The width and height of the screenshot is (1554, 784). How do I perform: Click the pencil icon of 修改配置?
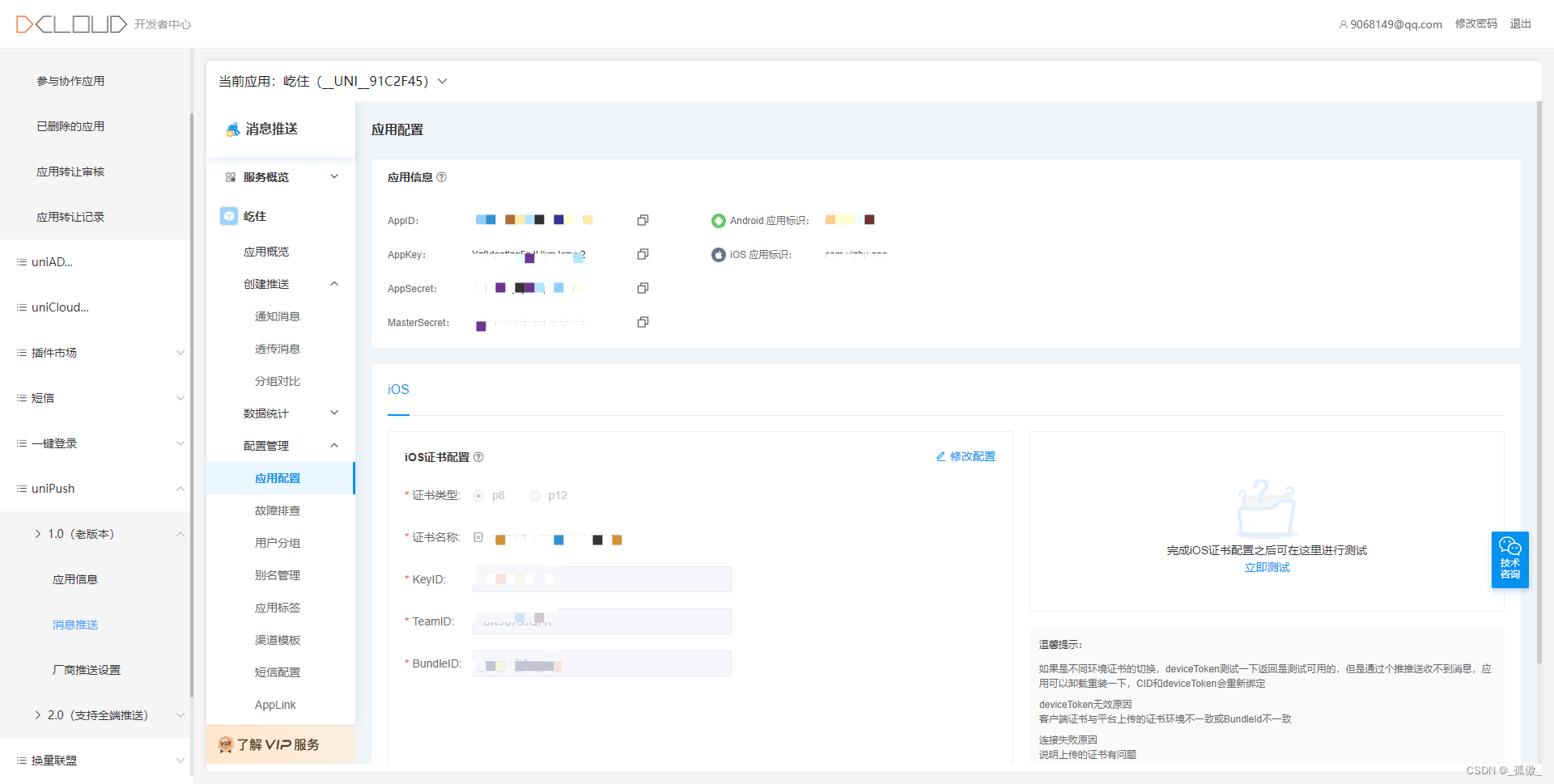pos(940,456)
